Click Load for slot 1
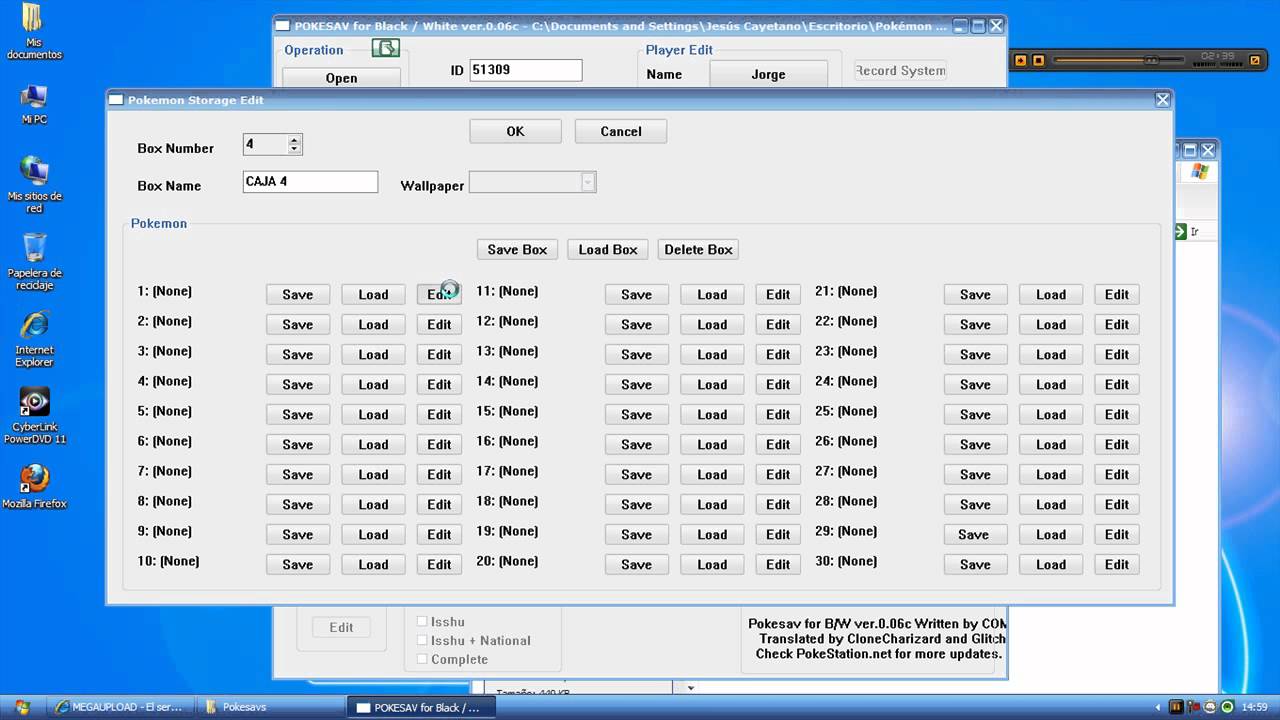 tap(373, 294)
